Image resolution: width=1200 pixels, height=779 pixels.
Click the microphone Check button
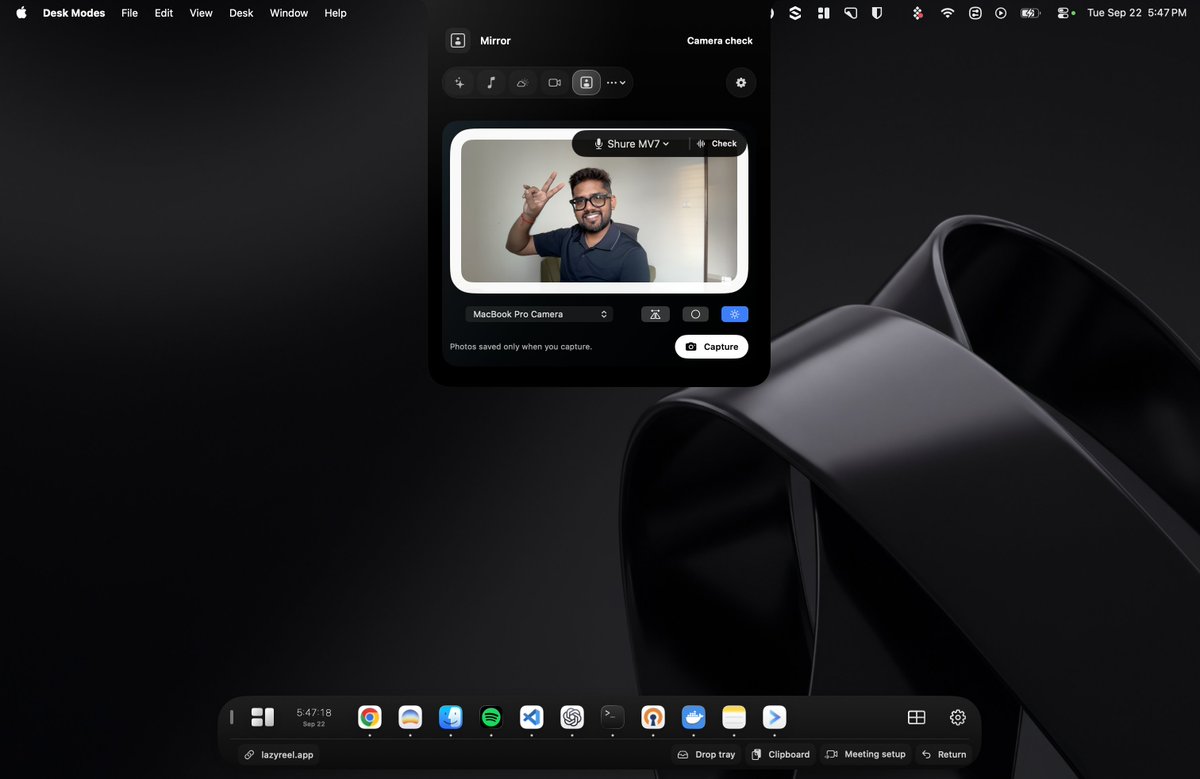pyautogui.click(x=717, y=144)
